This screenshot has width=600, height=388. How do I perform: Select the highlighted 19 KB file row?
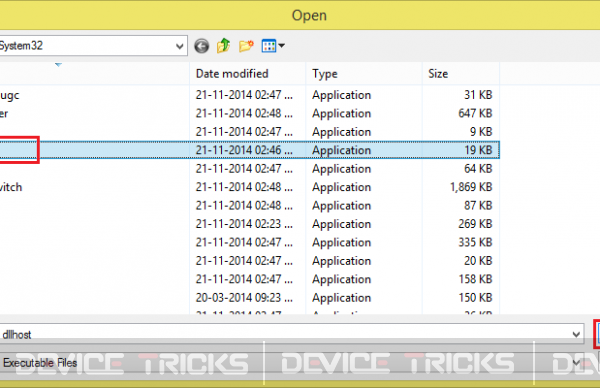[x=249, y=150]
